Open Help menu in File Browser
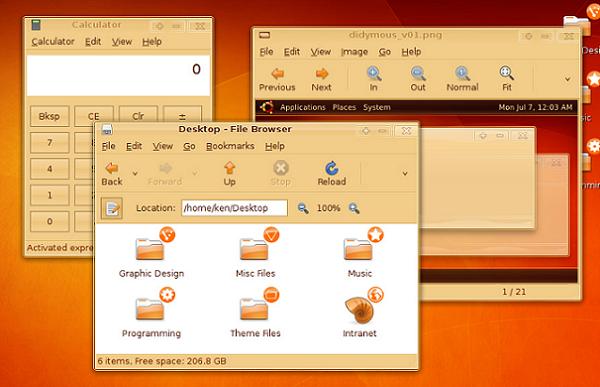This screenshot has height=387, width=600. coord(275,146)
